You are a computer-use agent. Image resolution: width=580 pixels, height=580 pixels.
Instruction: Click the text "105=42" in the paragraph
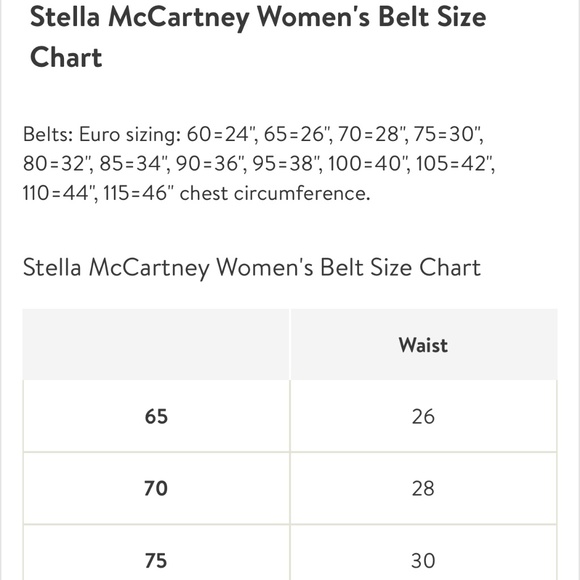click(x=454, y=163)
